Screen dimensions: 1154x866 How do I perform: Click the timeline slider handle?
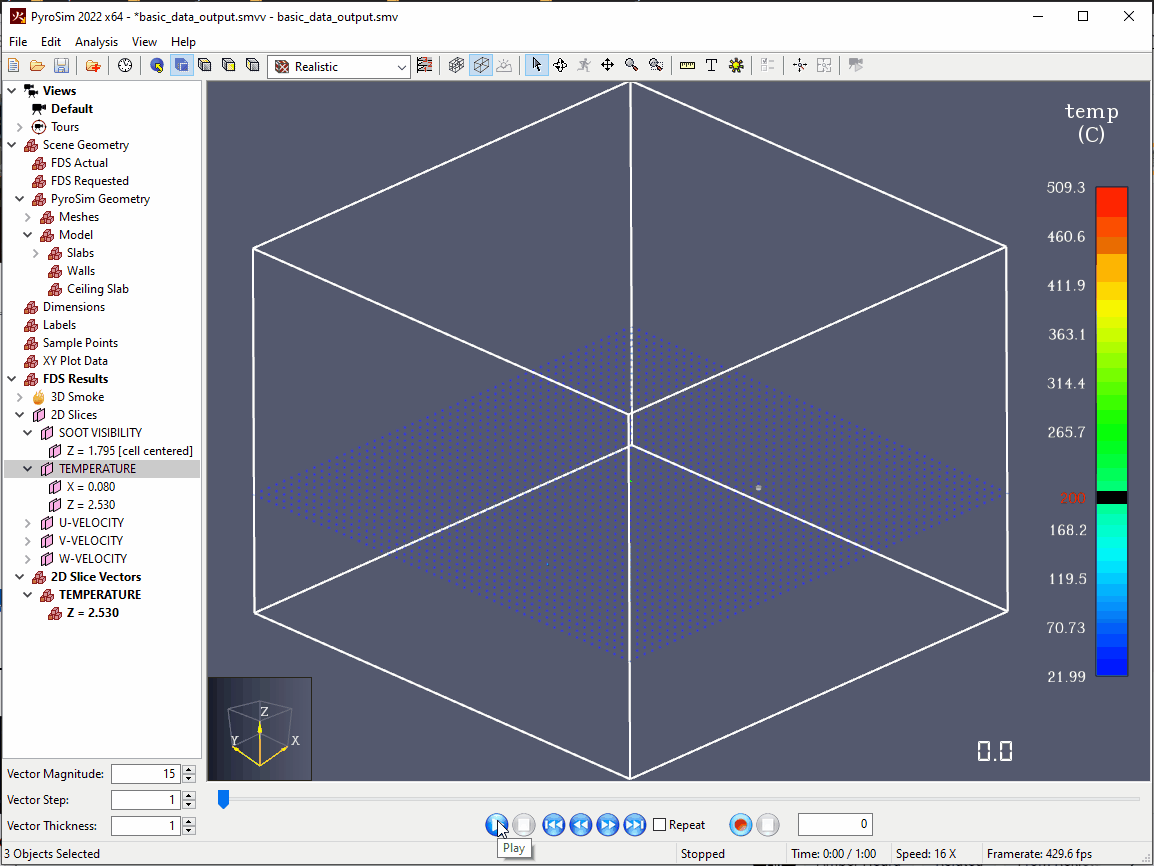click(224, 799)
